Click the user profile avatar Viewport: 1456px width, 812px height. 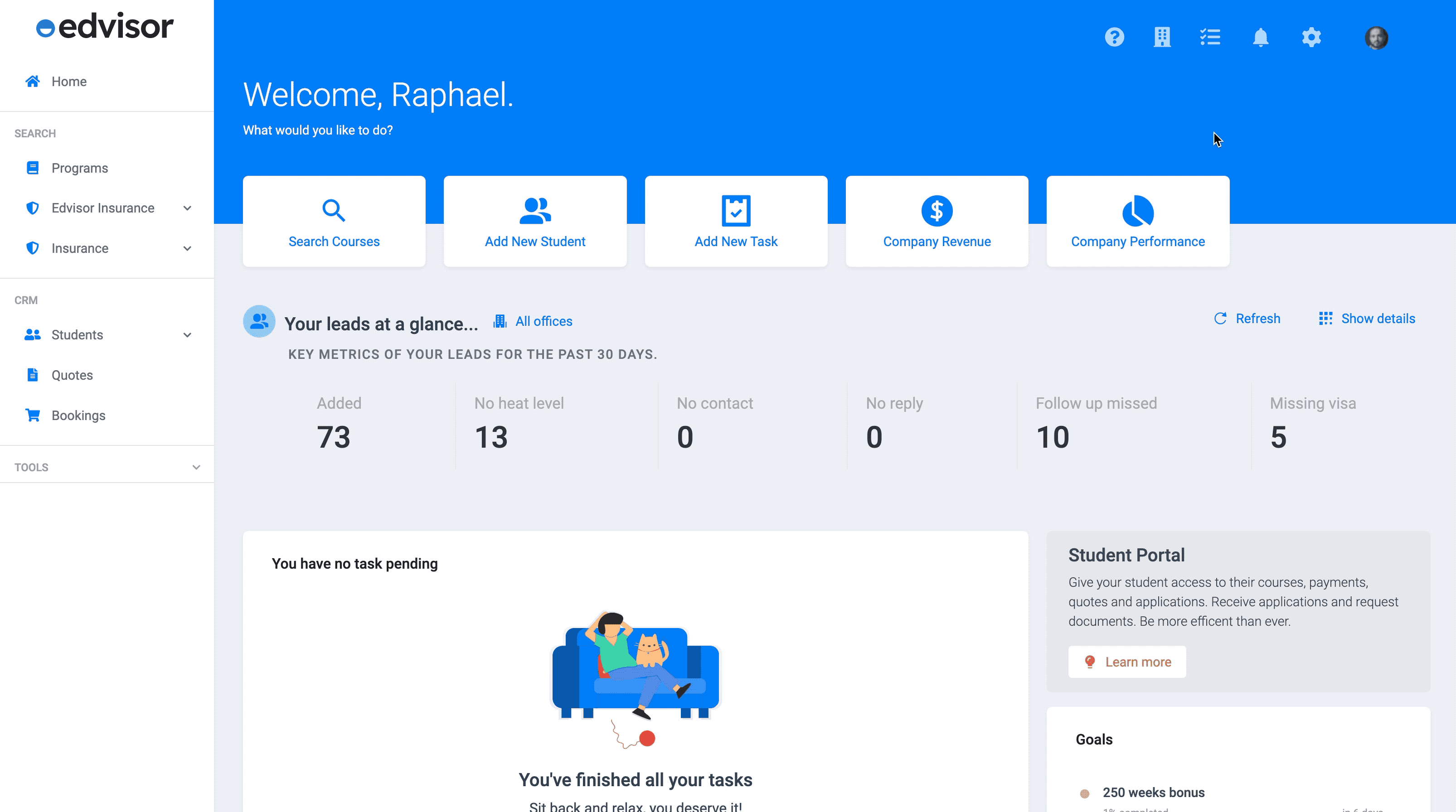click(x=1376, y=38)
